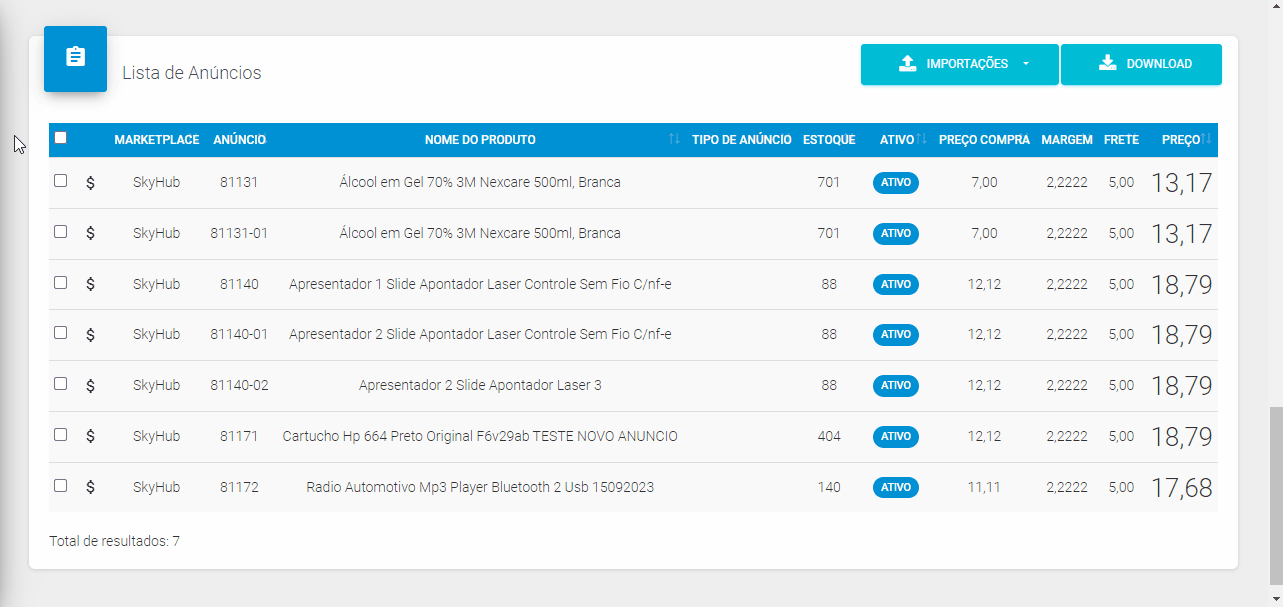Click product name Apresentador 1 Slide Apontador Laser

(480, 284)
